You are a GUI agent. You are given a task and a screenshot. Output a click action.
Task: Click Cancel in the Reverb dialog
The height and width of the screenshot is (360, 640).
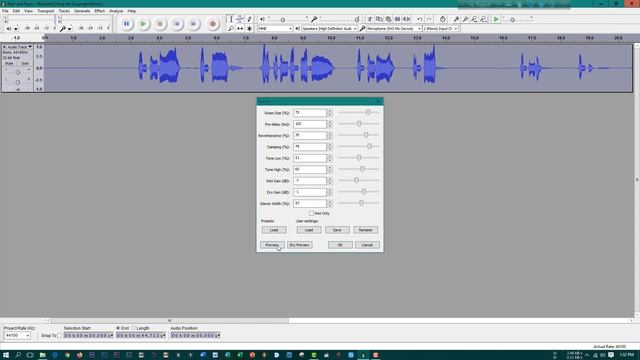tap(367, 245)
